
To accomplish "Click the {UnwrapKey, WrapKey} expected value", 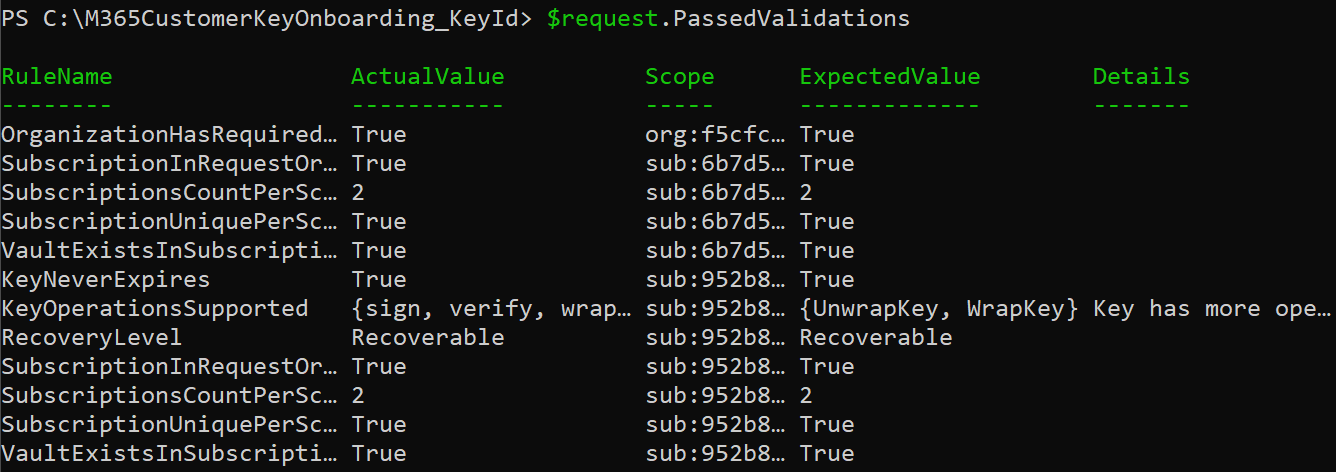I will [x=938, y=308].
